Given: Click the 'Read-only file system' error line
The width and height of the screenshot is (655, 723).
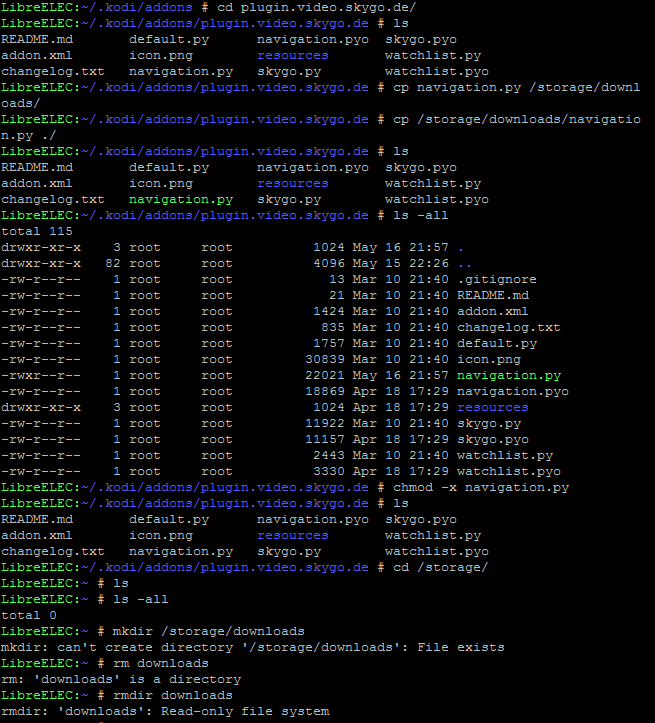Looking at the screenshot, I should [x=164, y=711].
